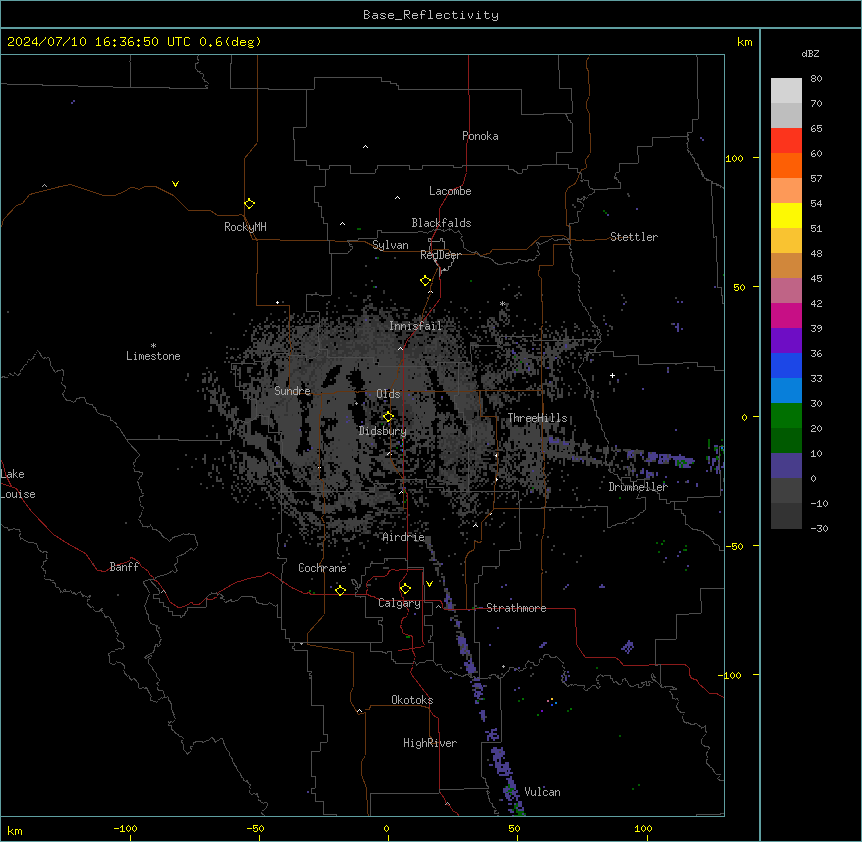Viewport: 862px width, 842px height.
Task: Click the yellow diamond marker below RedDeer
Action: coord(425,281)
